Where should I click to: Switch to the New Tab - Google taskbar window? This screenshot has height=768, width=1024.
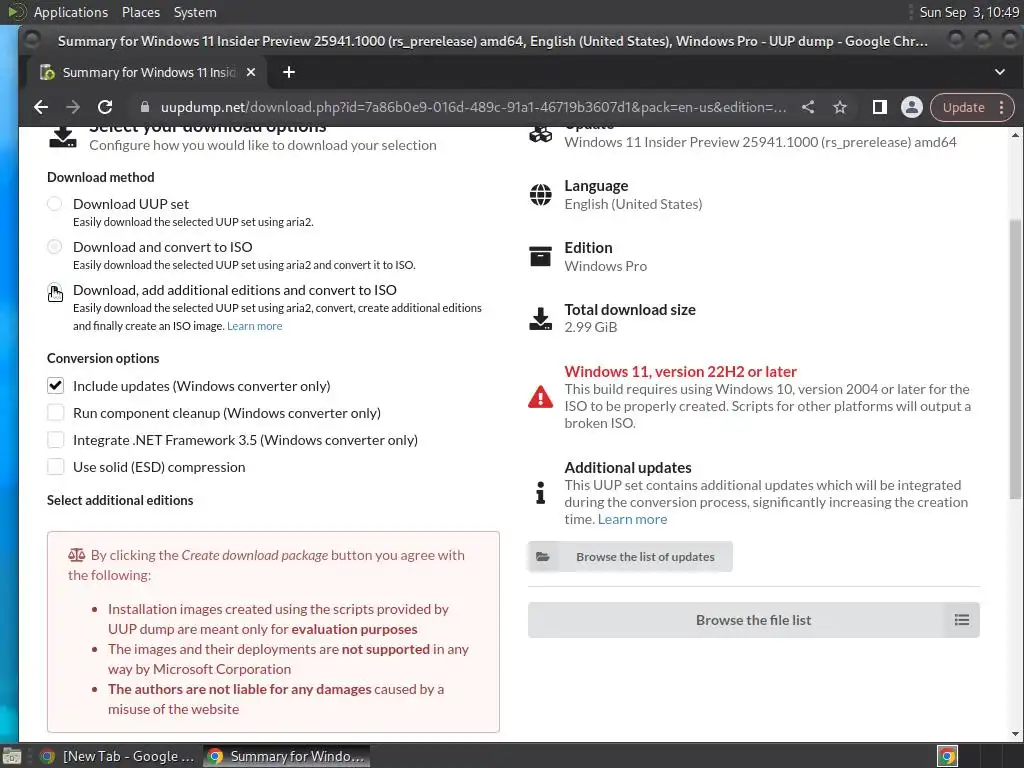click(x=118, y=756)
